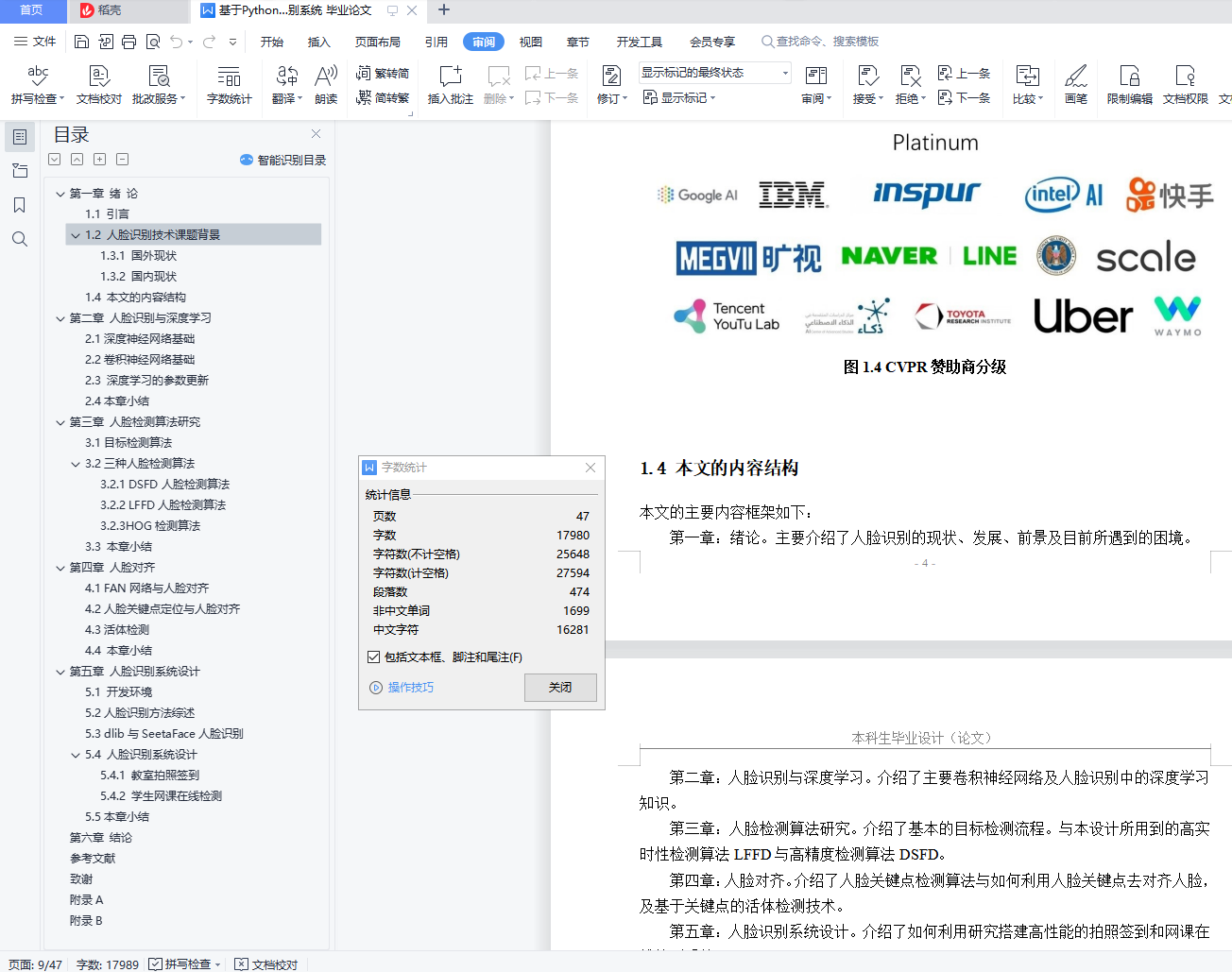
Task: Collapse the 3.2 三种人脸检测算法 node
Action: [x=76, y=464]
